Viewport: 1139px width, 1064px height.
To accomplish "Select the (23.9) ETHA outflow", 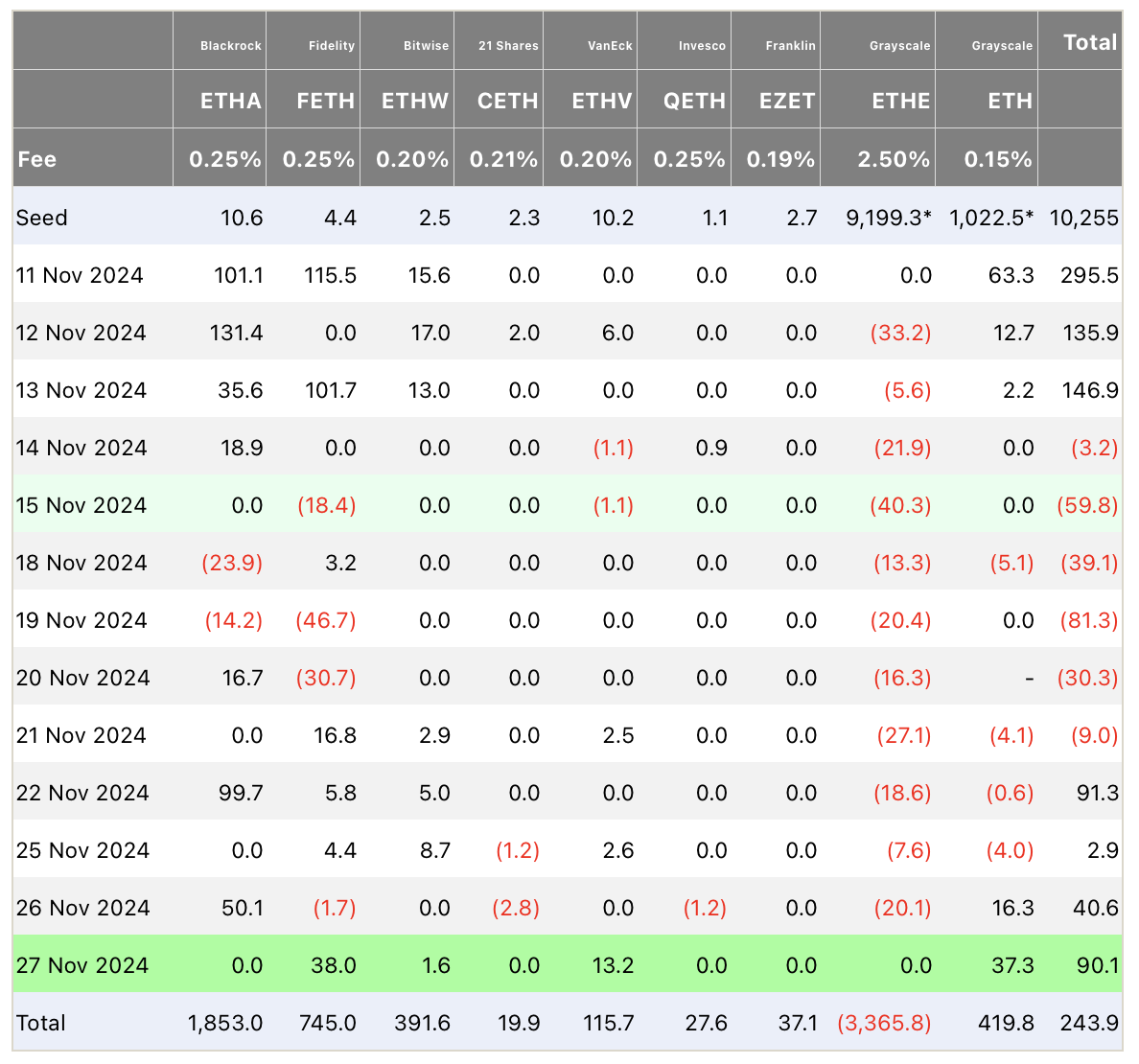I will [232, 562].
